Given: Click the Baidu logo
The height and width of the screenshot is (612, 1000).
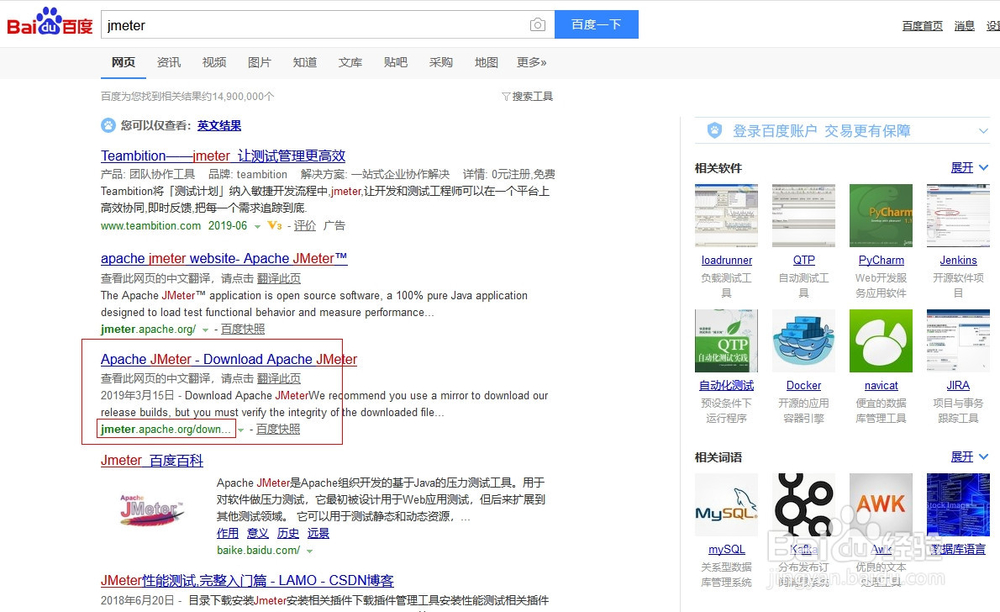Looking at the screenshot, I should [x=50, y=23].
